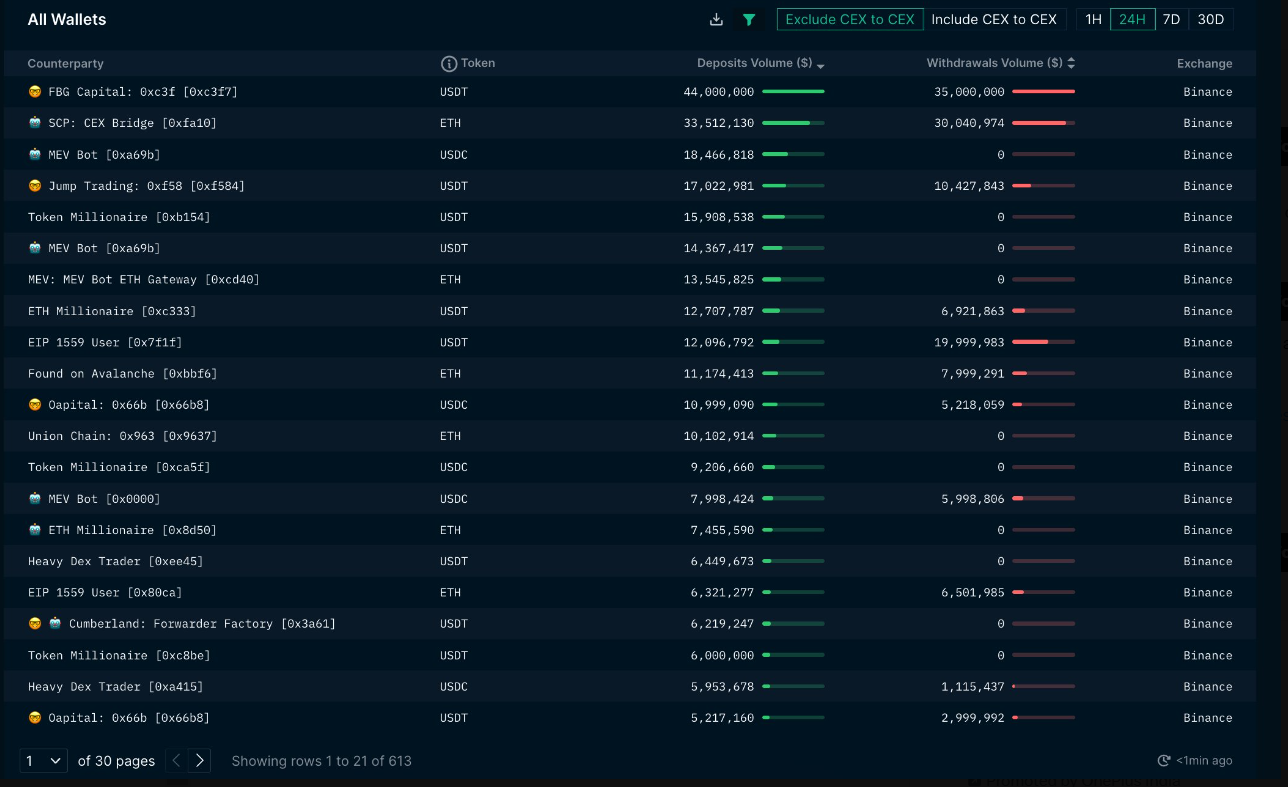The width and height of the screenshot is (1288, 787).
Task: Click deposit value 33,512,130
Action: 719,123
